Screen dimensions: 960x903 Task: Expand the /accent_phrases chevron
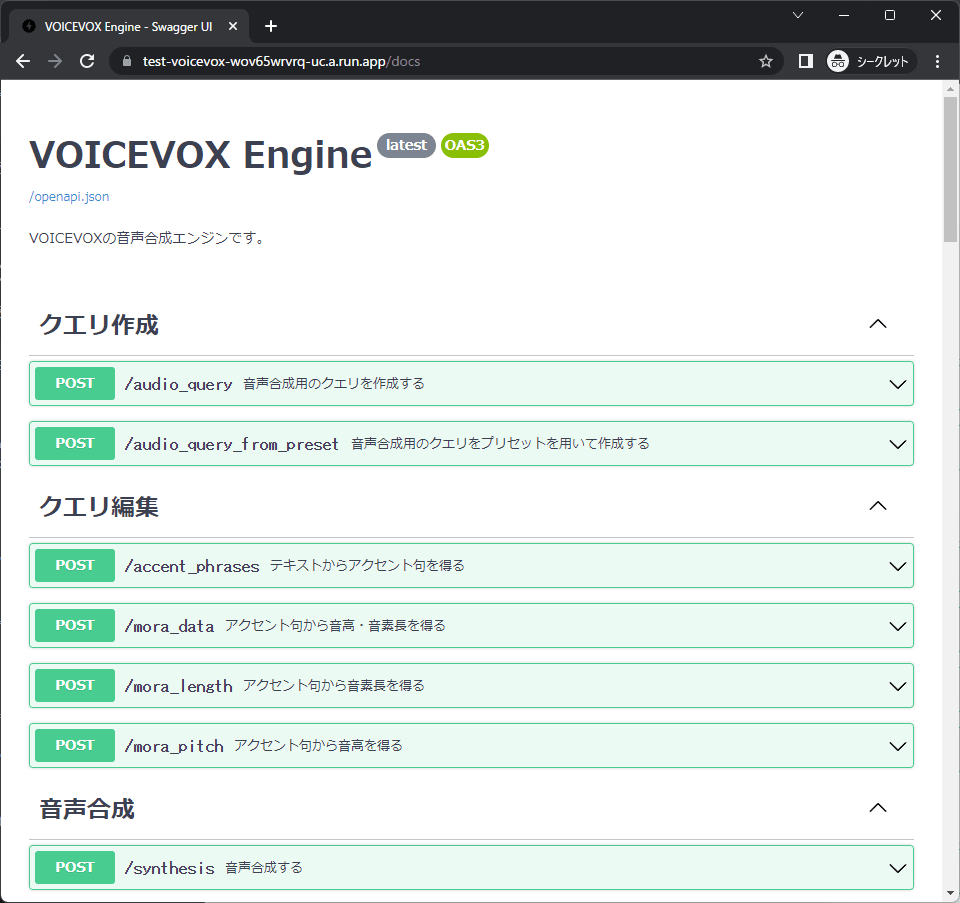pos(898,566)
